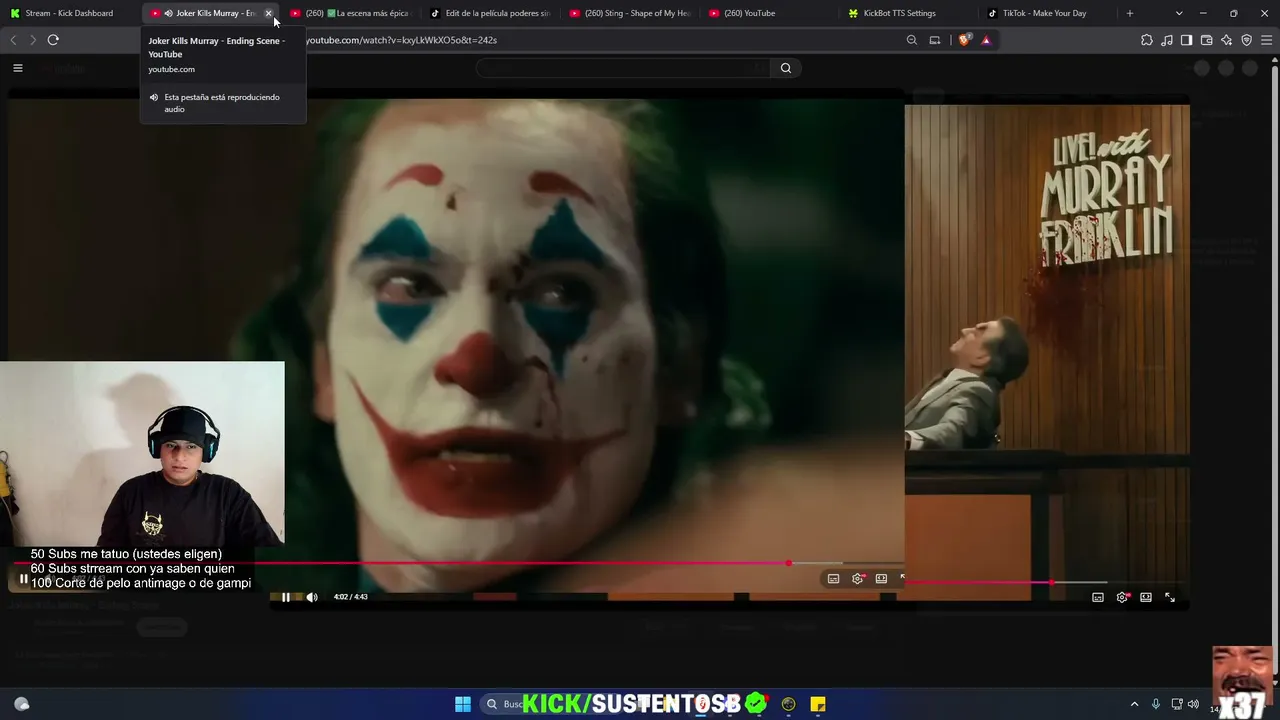The image size is (1280, 720).
Task: Mute the video with the player speaker icon
Action: (312, 597)
